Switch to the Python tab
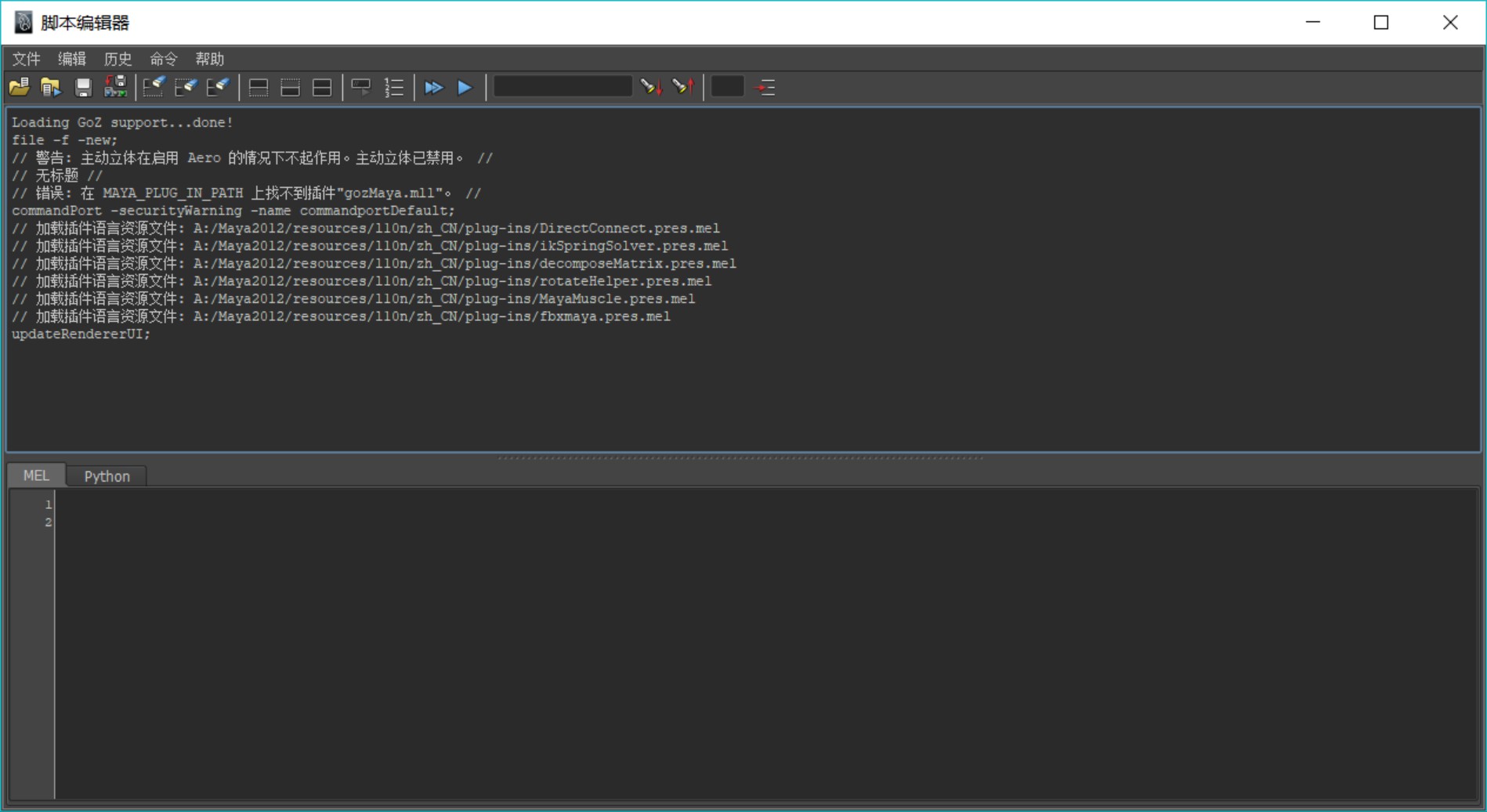1487x812 pixels. (107, 476)
